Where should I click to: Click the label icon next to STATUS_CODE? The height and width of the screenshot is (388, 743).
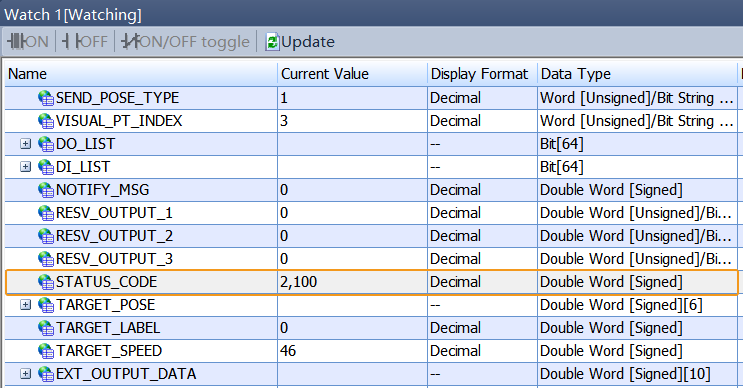pos(46,282)
